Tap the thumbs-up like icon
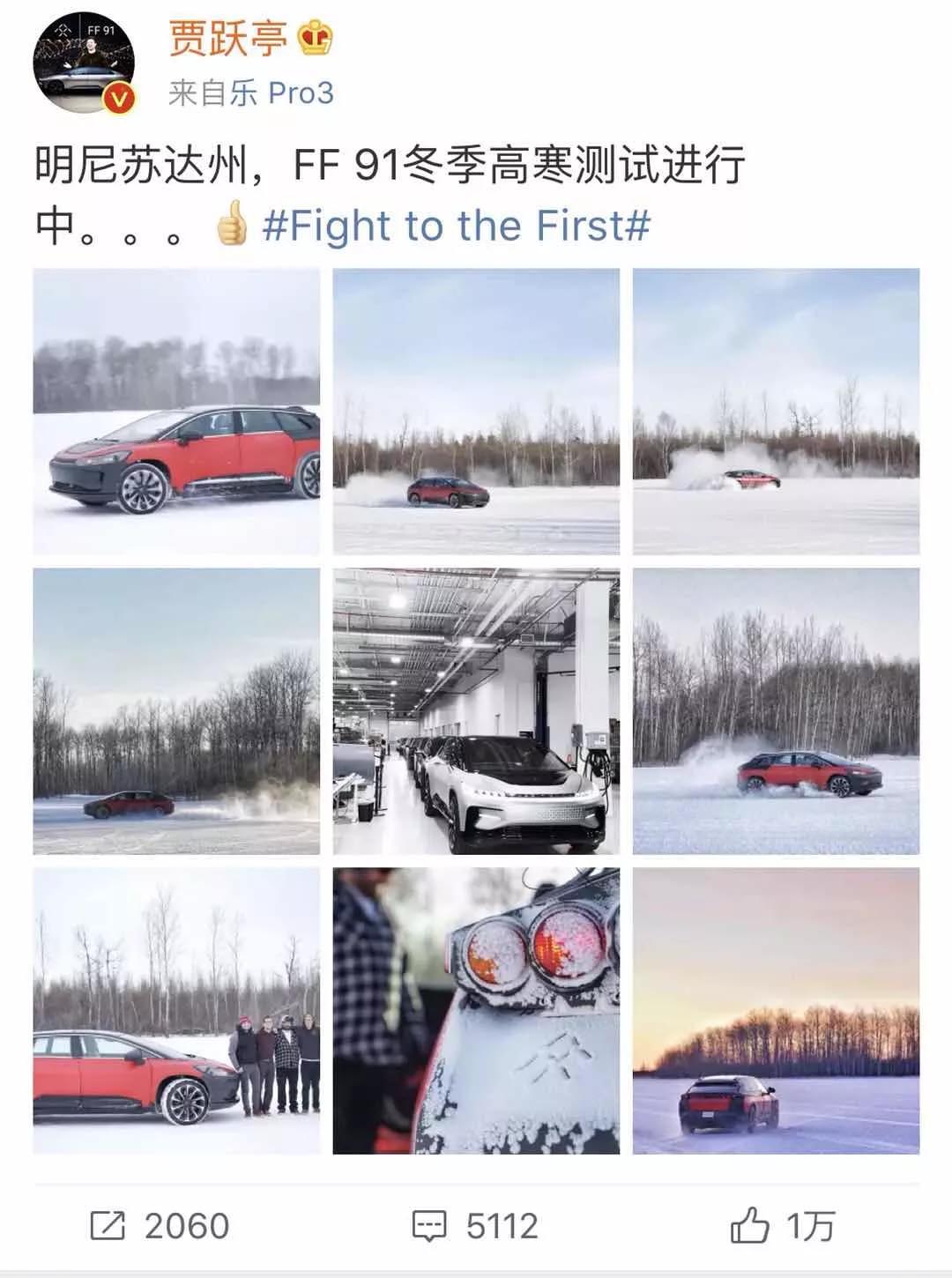This screenshot has width=952, height=1278. (x=749, y=1225)
